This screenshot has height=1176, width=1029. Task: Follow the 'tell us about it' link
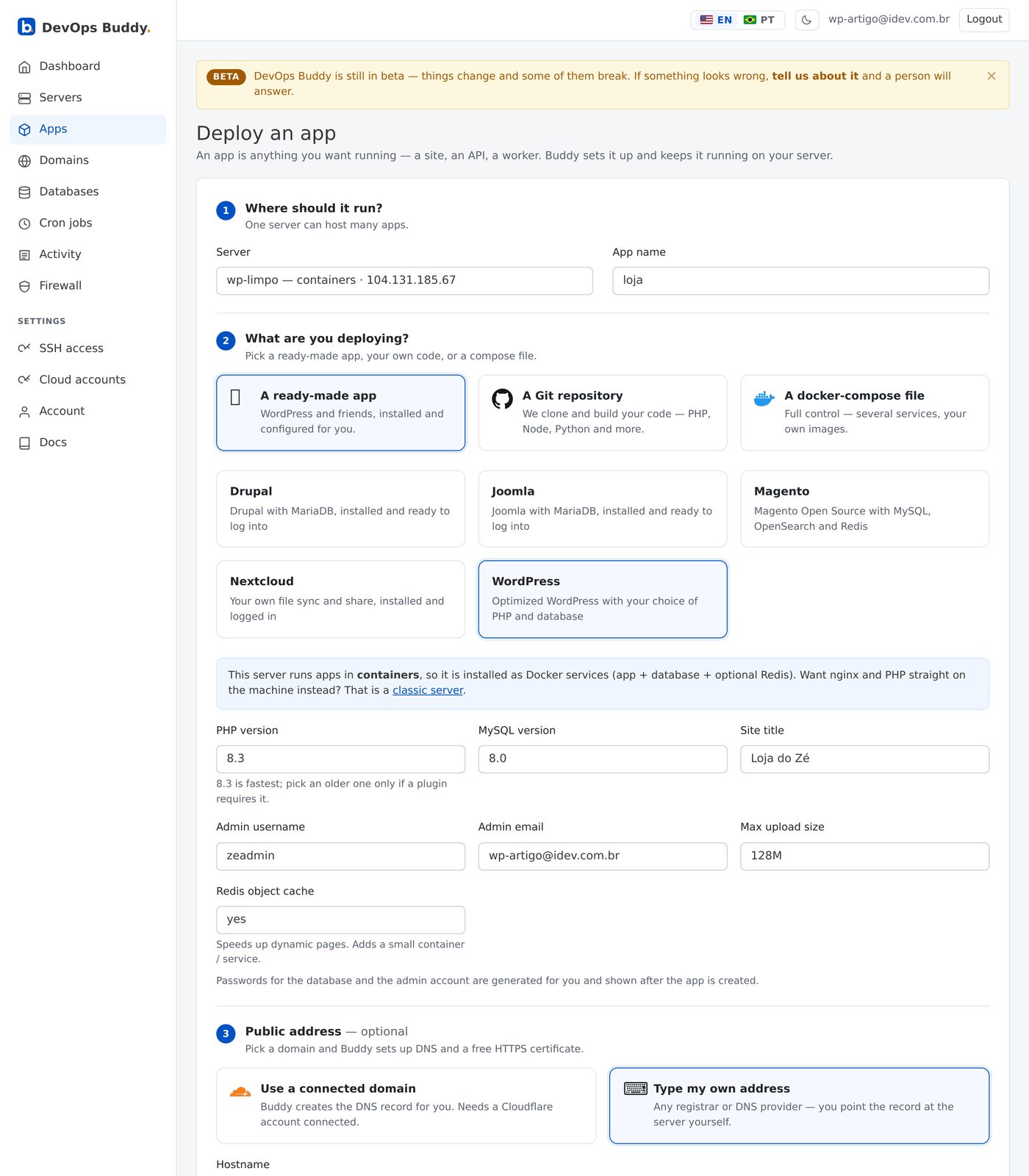[x=815, y=76]
